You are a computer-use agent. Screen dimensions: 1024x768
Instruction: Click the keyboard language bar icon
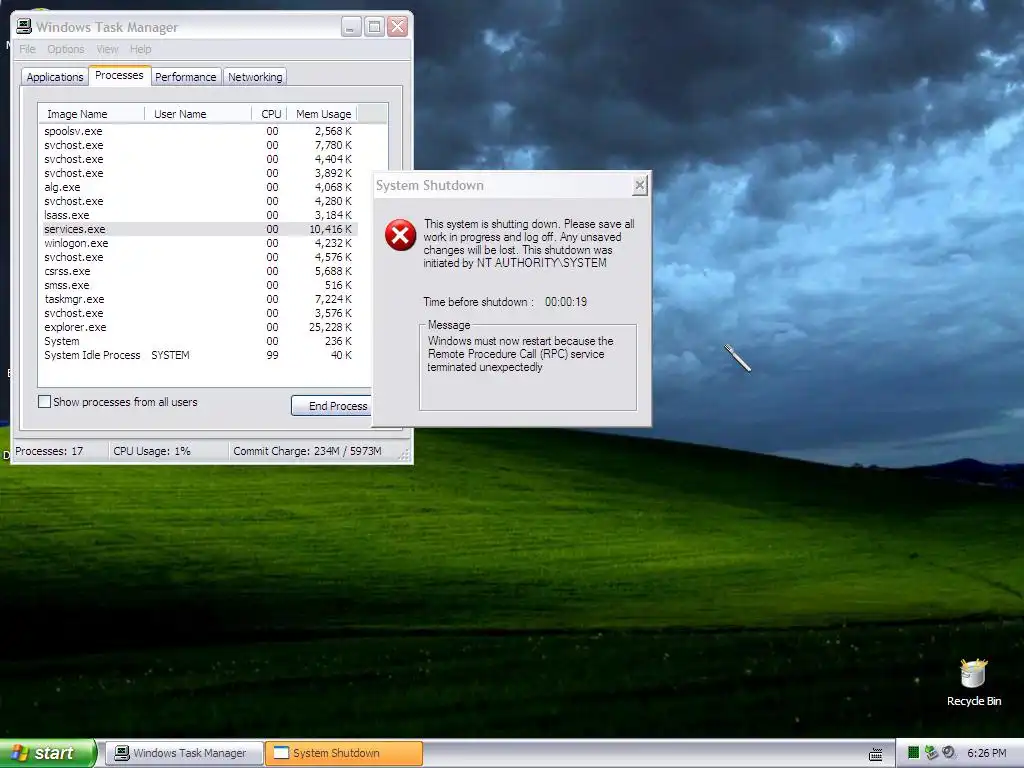click(x=876, y=754)
